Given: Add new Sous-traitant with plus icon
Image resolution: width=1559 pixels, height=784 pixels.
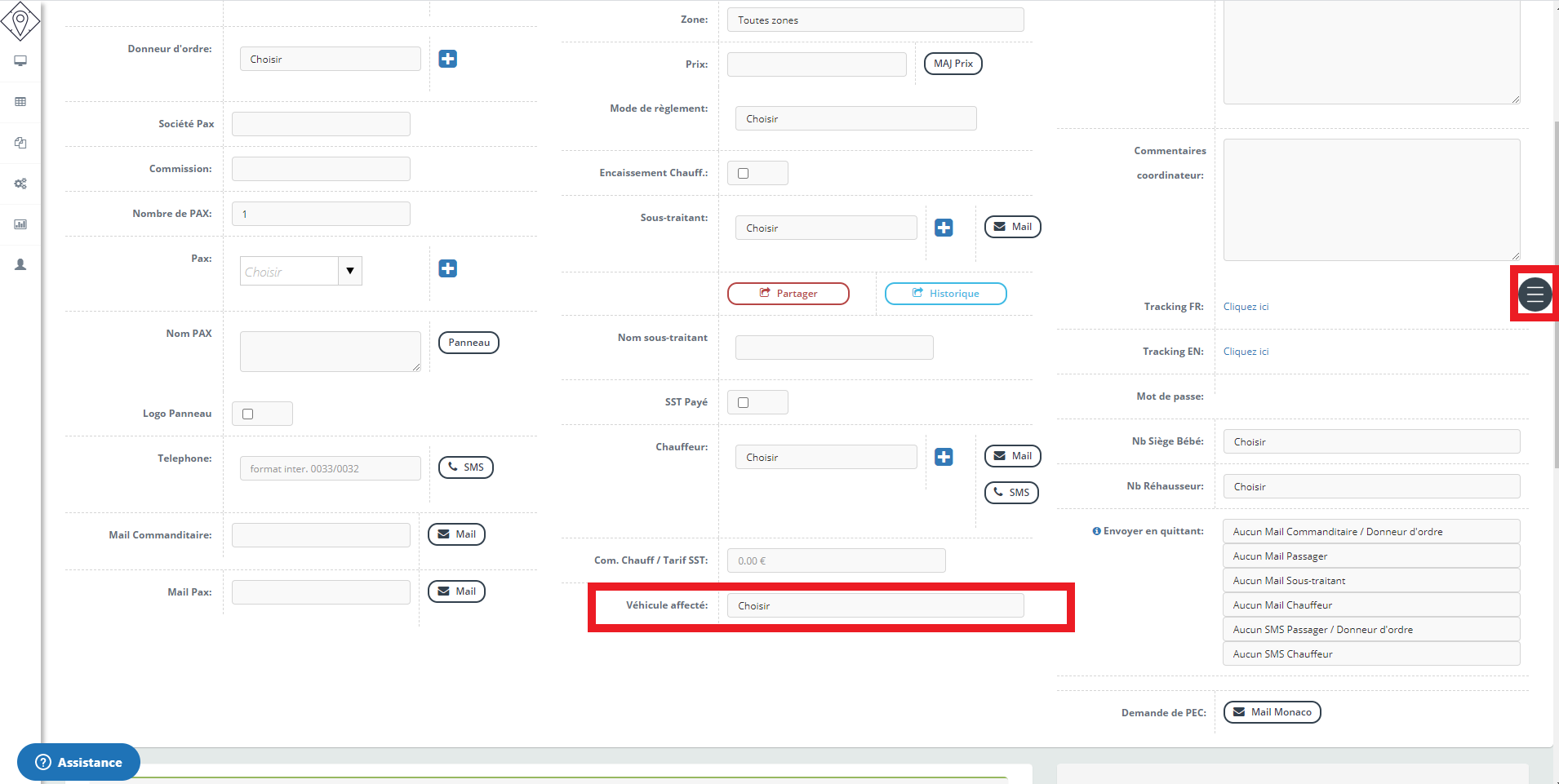Looking at the screenshot, I should [x=944, y=228].
